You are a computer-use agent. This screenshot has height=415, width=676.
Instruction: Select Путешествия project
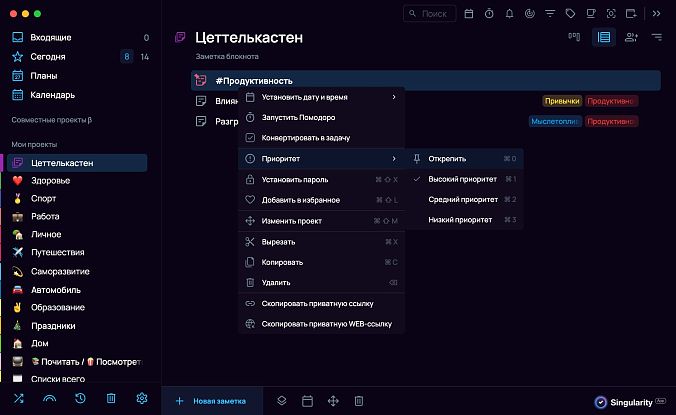[x=77, y=252]
